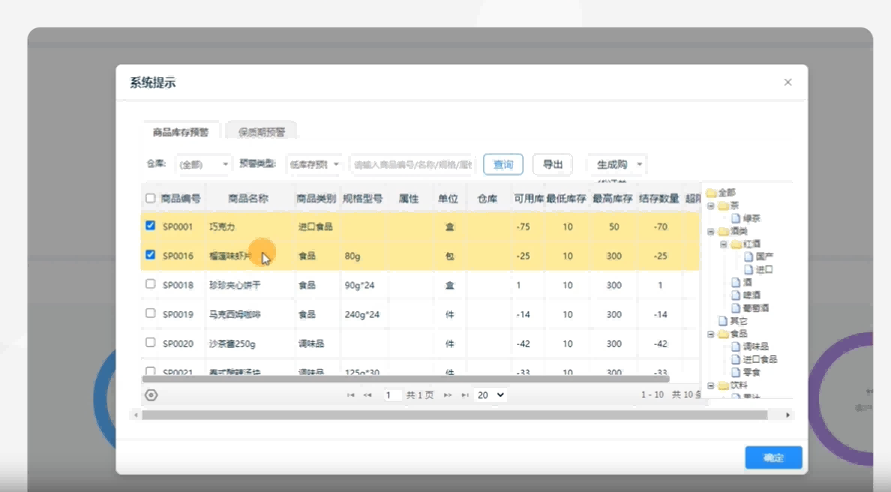The image size is (891, 492).
Task: Collapse the 茶 node in the category tree
Action: [x=710, y=206]
